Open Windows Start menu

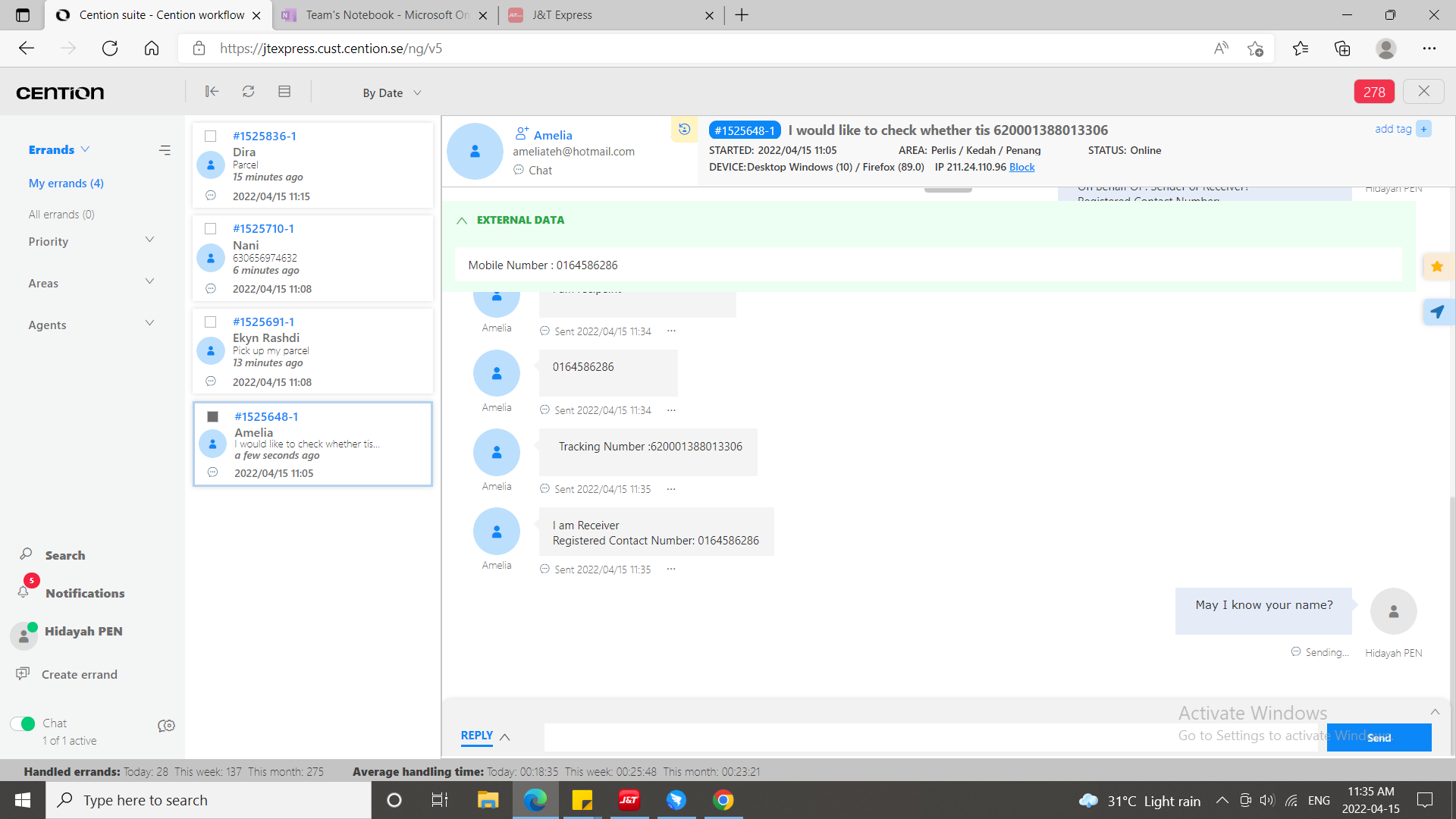tap(23, 800)
